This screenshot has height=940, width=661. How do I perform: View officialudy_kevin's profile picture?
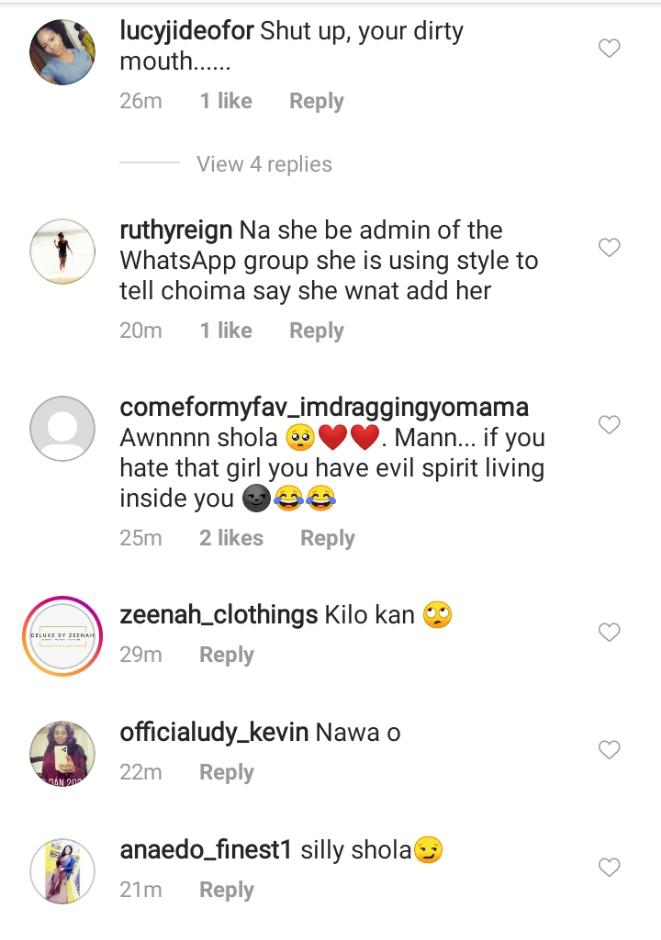coord(62,753)
